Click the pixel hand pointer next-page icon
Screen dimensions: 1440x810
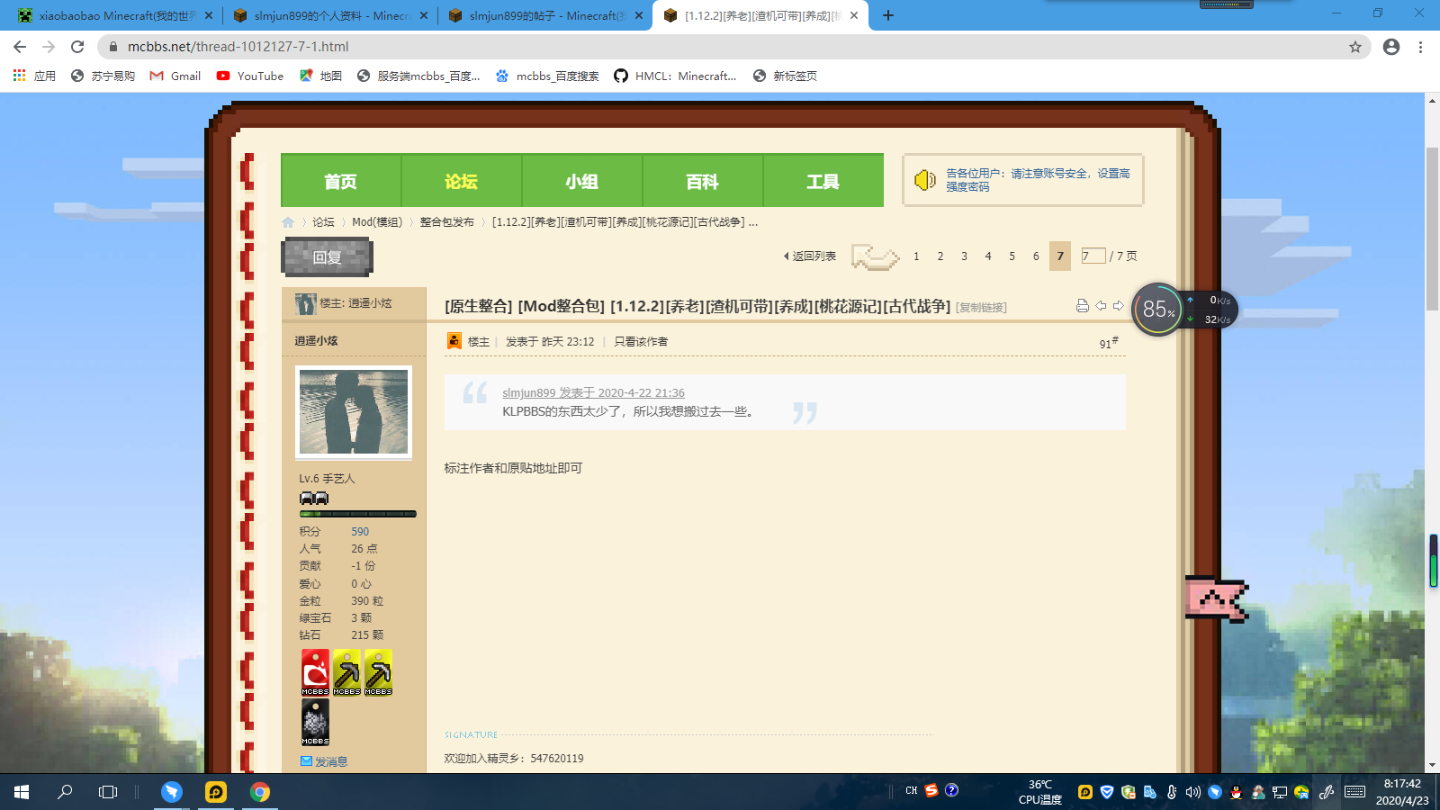(x=875, y=257)
